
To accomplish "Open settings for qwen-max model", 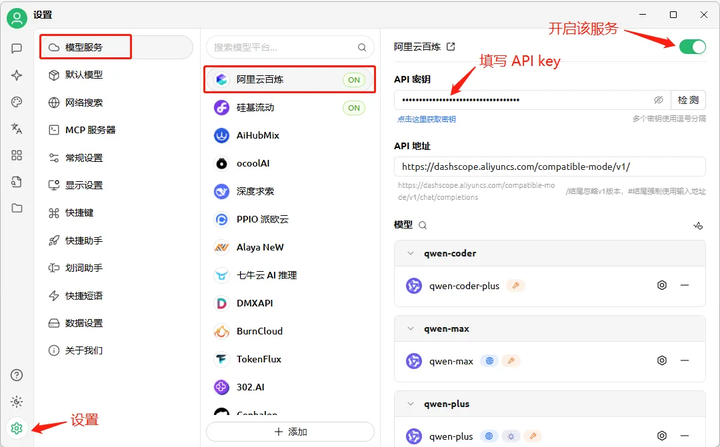I will tap(662, 361).
